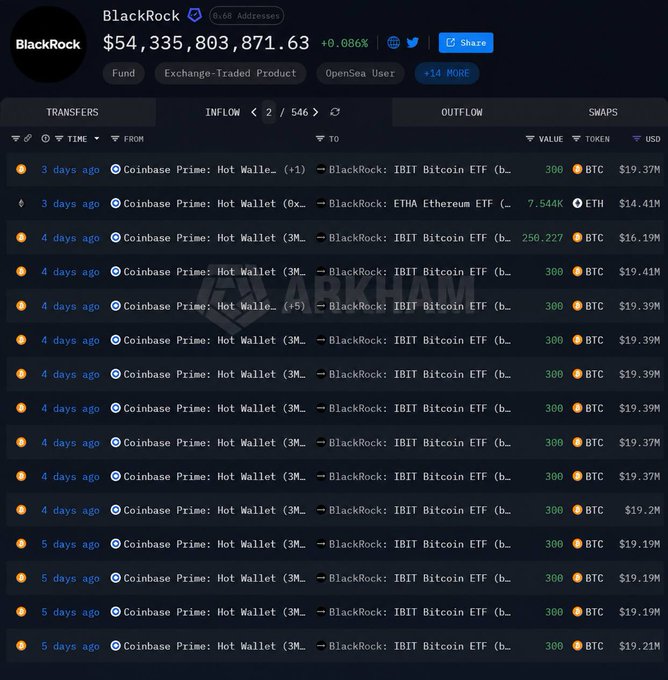Click the Coinbase logo icon in the $19.41M row
This screenshot has width=668, height=680.
pos(115,272)
